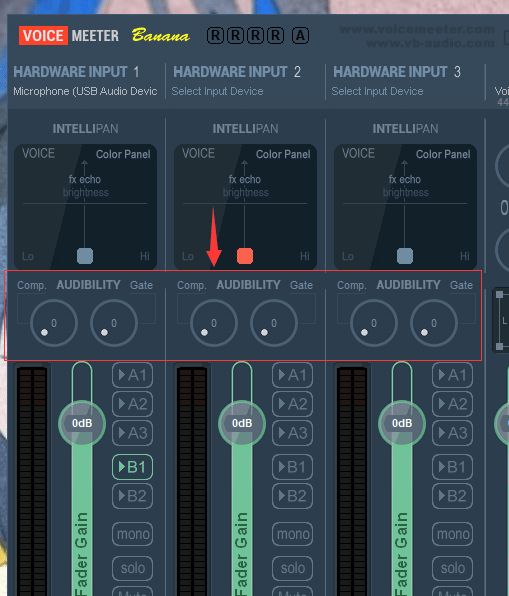The height and width of the screenshot is (596, 509).
Task: Toggle mono on Hardware Input 1
Action: click(133, 534)
